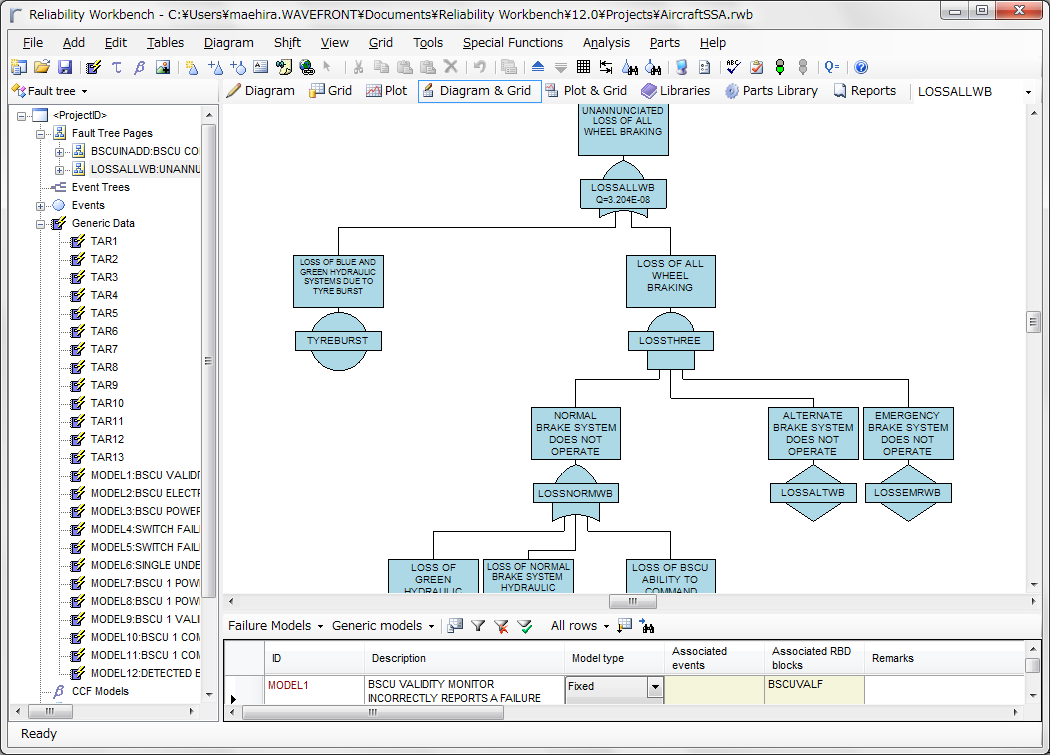Click the remove filter icon with red X
This screenshot has height=755, width=1050.
point(501,626)
